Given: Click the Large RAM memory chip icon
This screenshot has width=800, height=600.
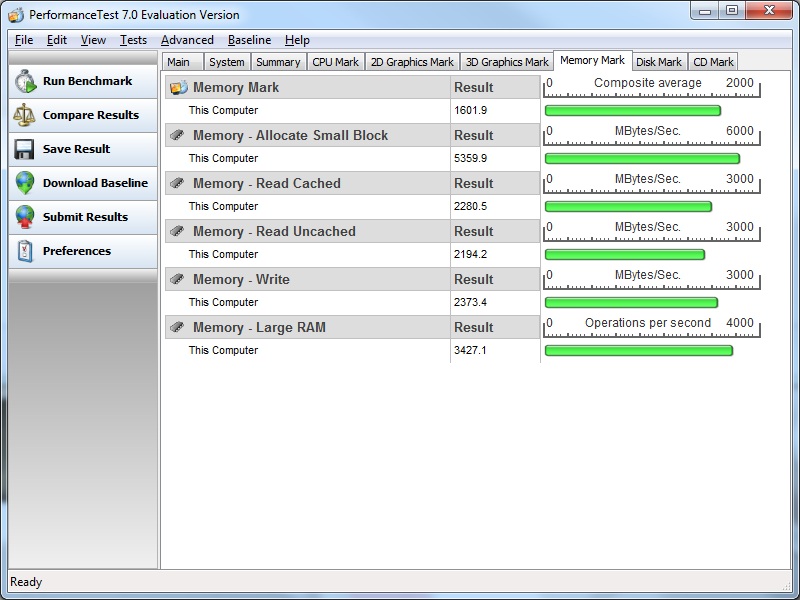Looking at the screenshot, I should tap(177, 327).
